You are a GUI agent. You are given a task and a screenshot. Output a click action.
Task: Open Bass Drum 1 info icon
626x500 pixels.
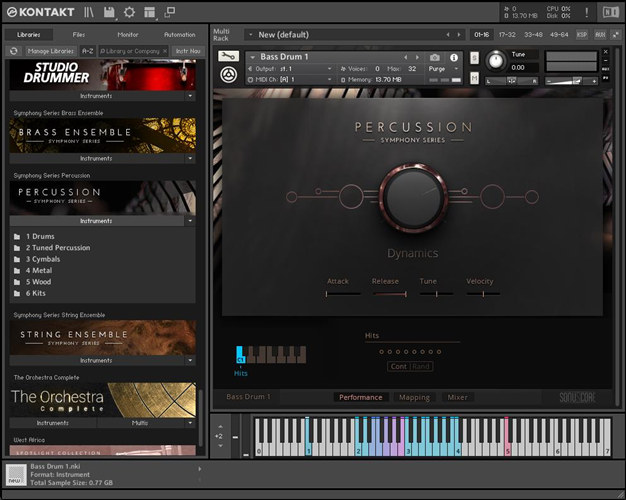[x=454, y=58]
